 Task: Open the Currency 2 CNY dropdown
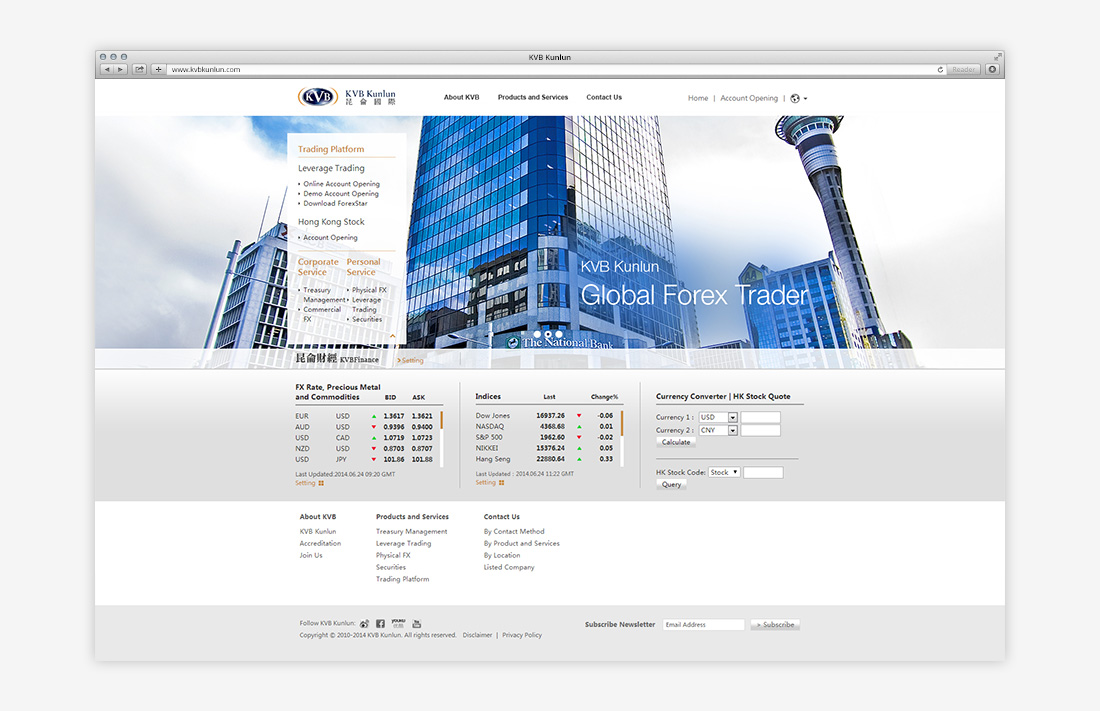pyautogui.click(x=732, y=431)
